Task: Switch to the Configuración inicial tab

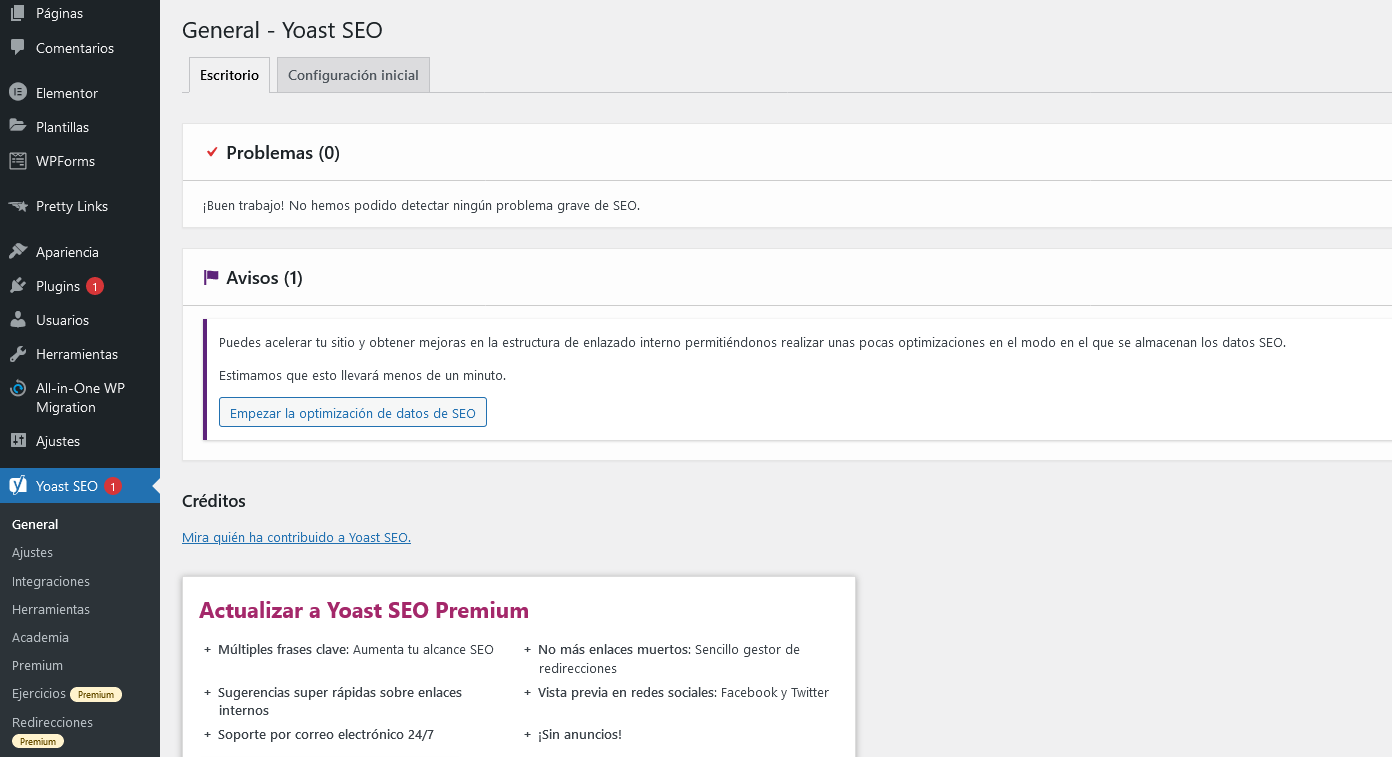Action: point(353,76)
